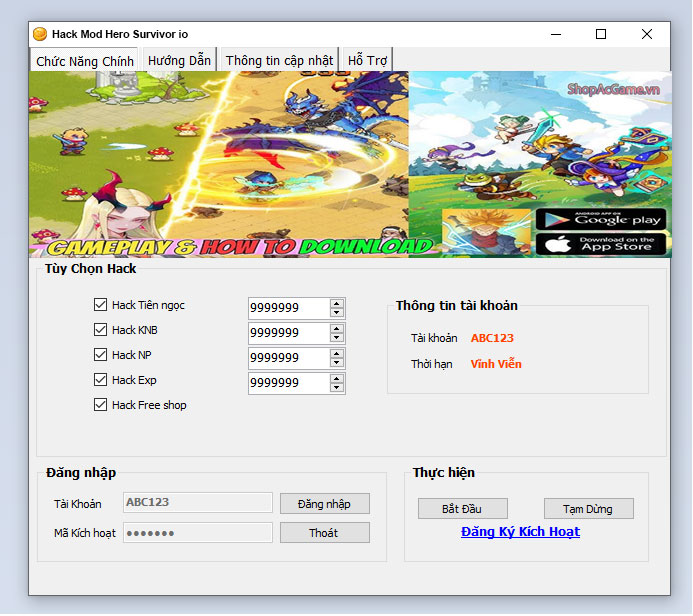Toggle the Hack KNB checkbox

click(x=100, y=330)
